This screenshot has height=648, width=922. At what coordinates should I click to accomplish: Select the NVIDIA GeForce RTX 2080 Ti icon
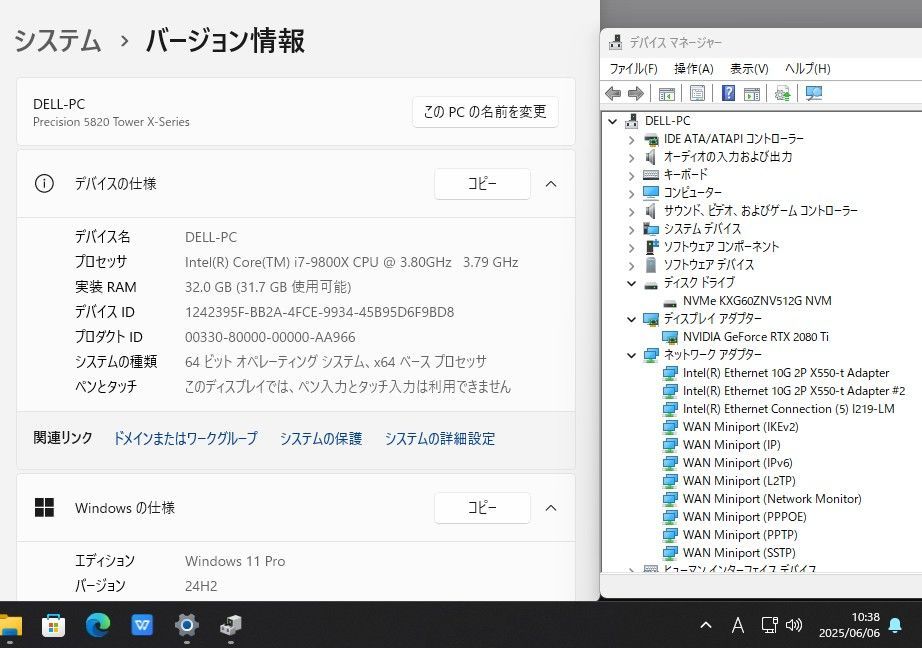point(670,337)
